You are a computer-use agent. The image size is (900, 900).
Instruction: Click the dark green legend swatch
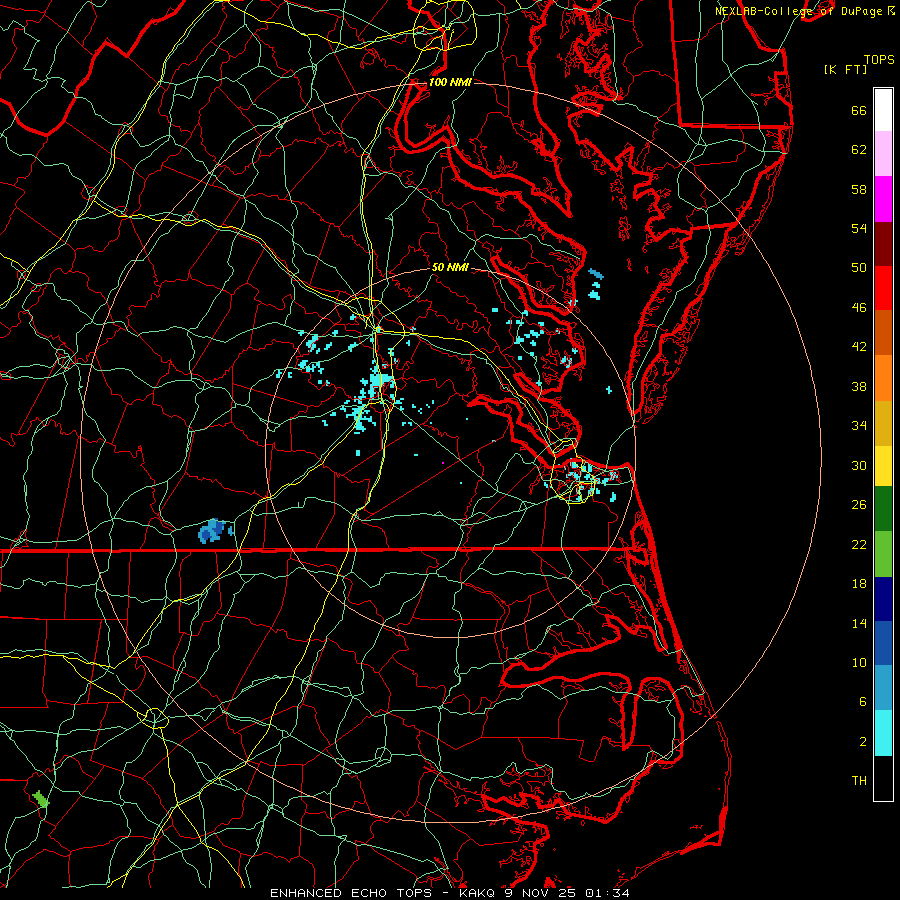pos(883,509)
